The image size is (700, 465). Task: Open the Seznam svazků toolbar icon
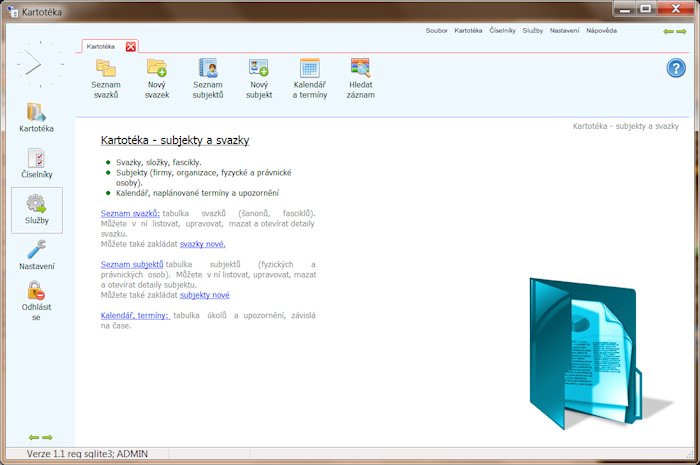coord(106,79)
